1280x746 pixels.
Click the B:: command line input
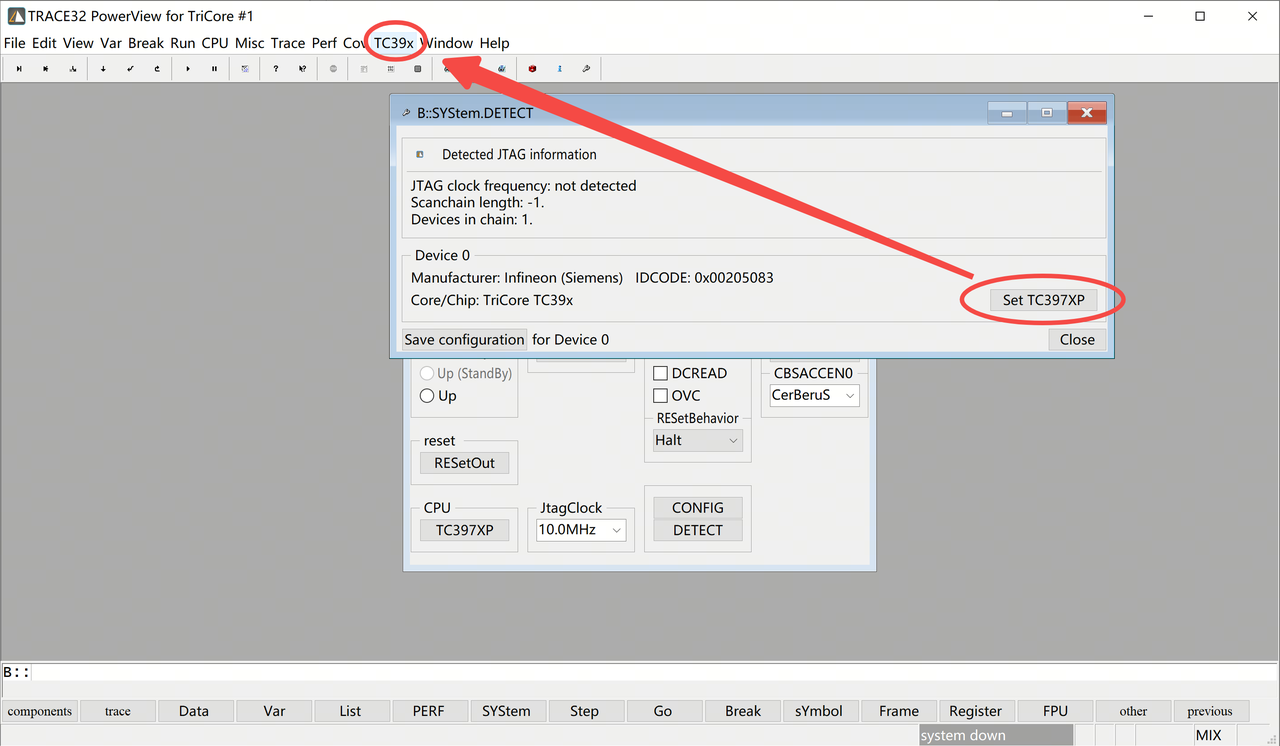pos(655,672)
